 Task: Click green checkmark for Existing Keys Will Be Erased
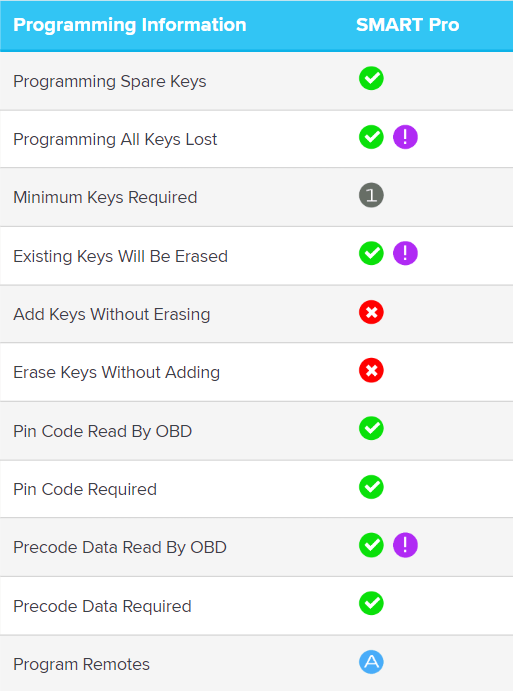point(371,253)
